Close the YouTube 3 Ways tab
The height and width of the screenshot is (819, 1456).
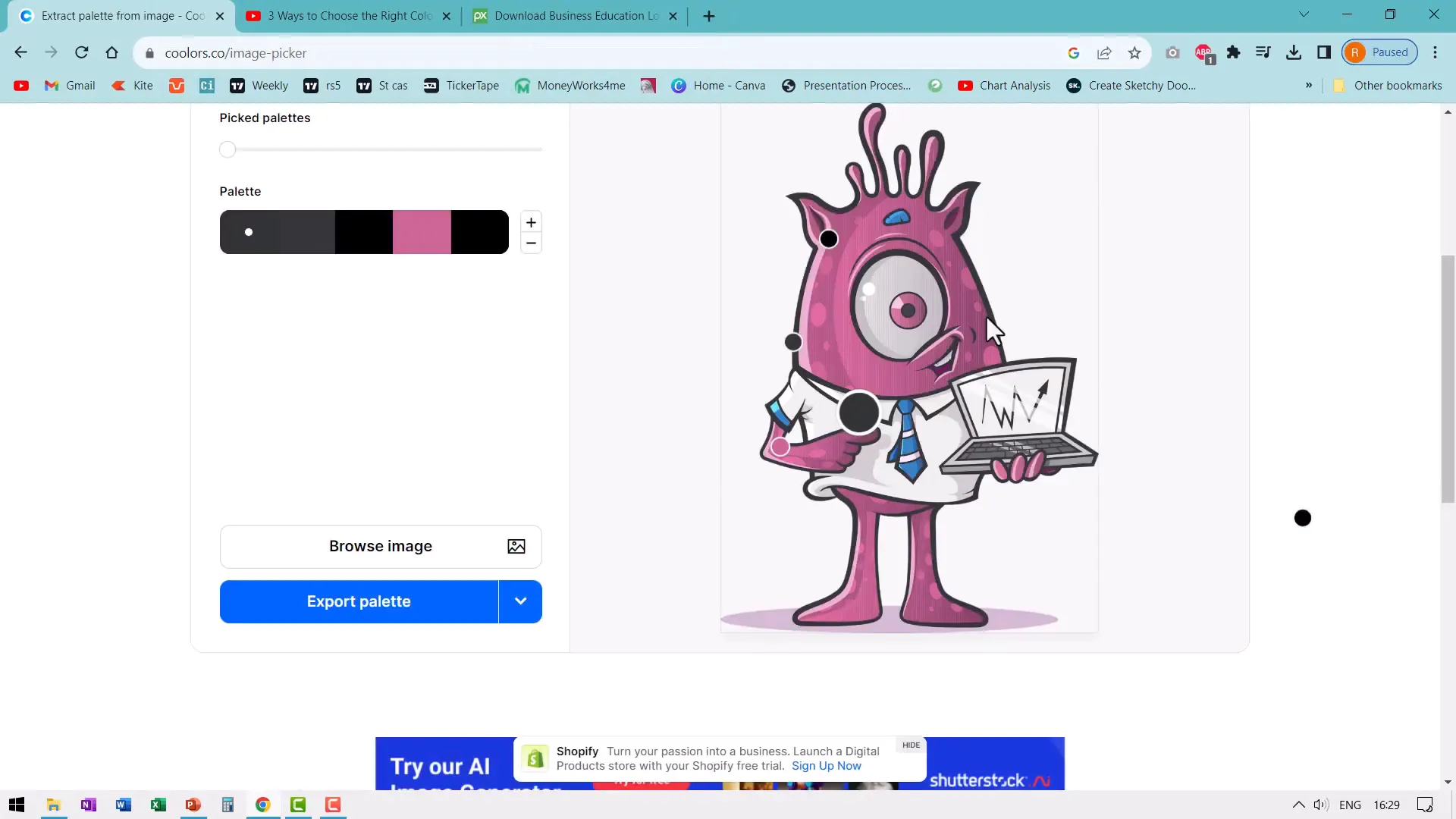(446, 16)
